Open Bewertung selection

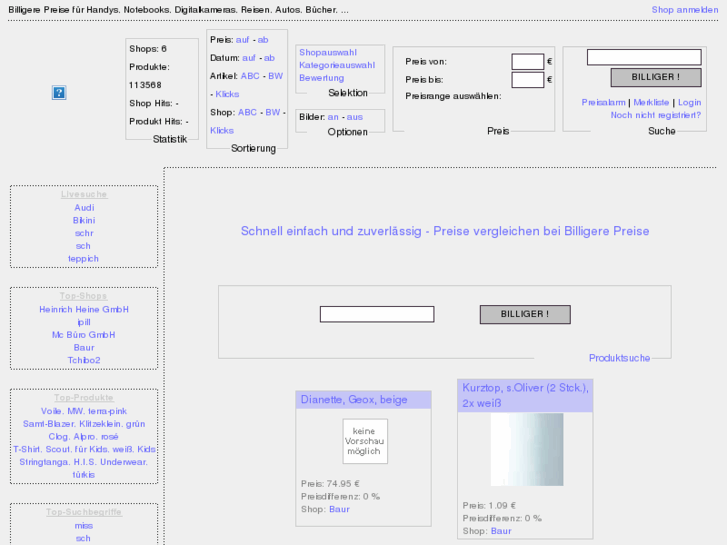pyautogui.click(x=321, y=78)
